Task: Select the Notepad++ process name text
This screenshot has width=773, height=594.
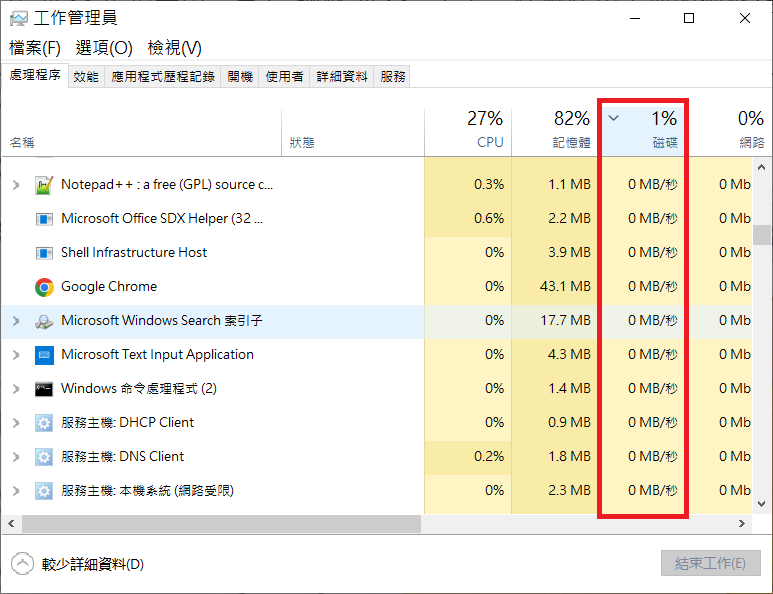Action: coord(167,184)
